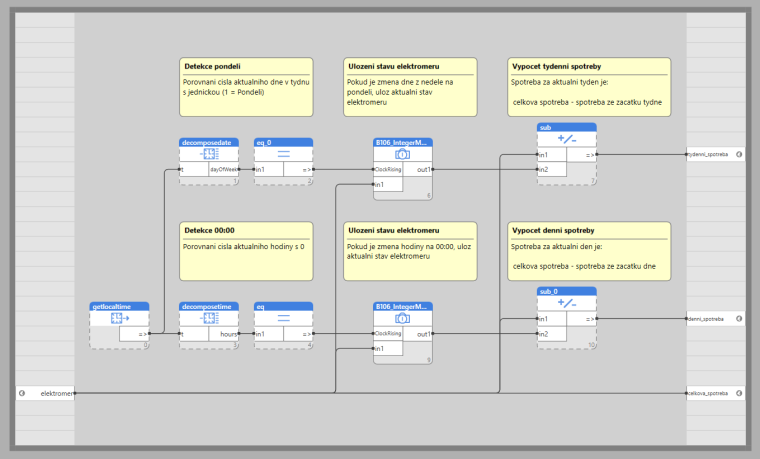Click arrow icon beside denni_spotreba output
This screenshot has height=459, width=760.
[x=738, y=319]
